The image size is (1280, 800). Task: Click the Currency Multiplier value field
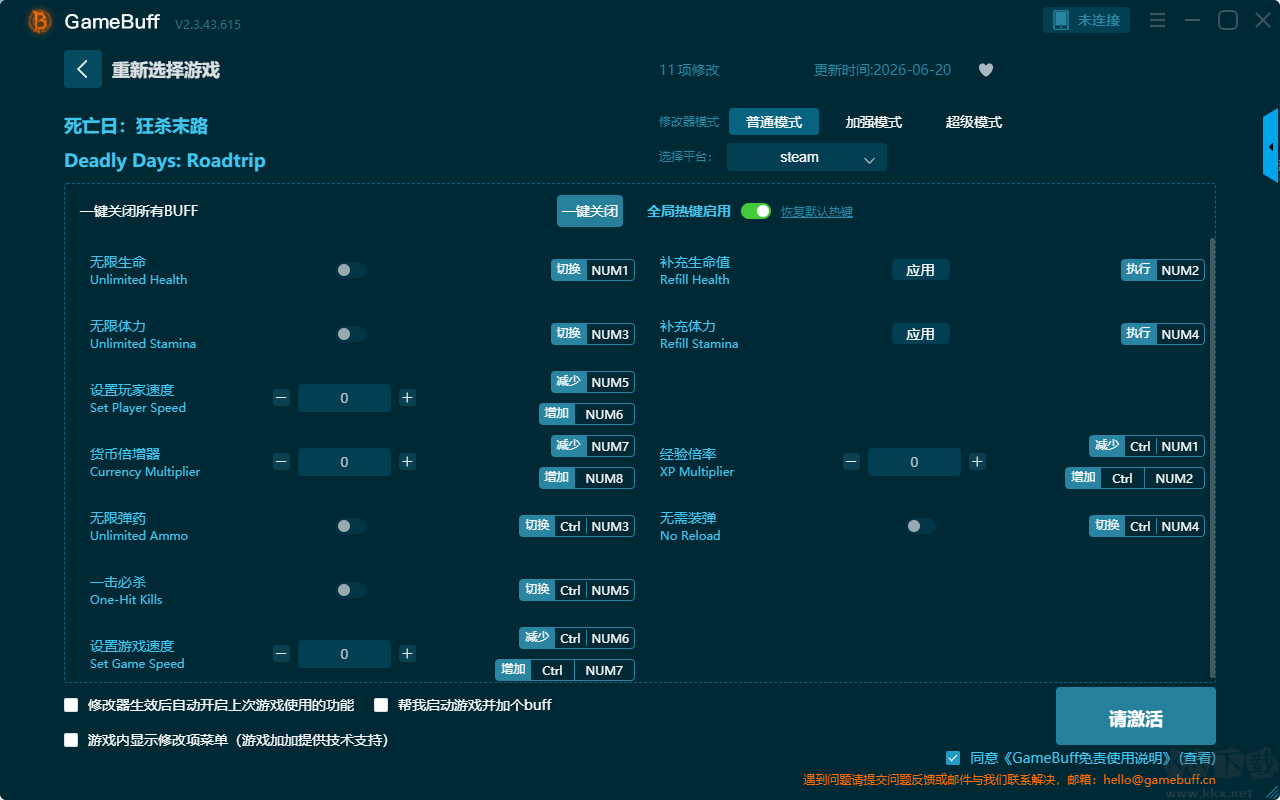(344, 462)
